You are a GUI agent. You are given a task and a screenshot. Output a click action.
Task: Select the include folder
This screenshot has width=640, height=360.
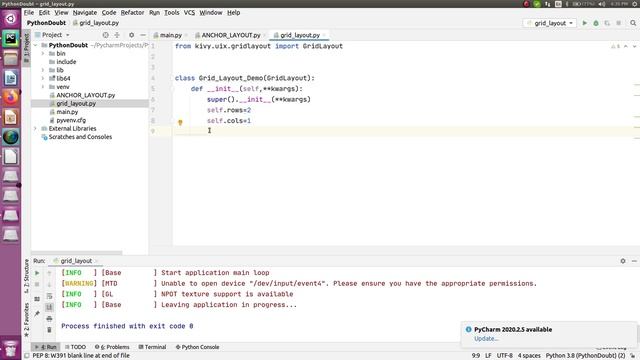pos(66,62)
